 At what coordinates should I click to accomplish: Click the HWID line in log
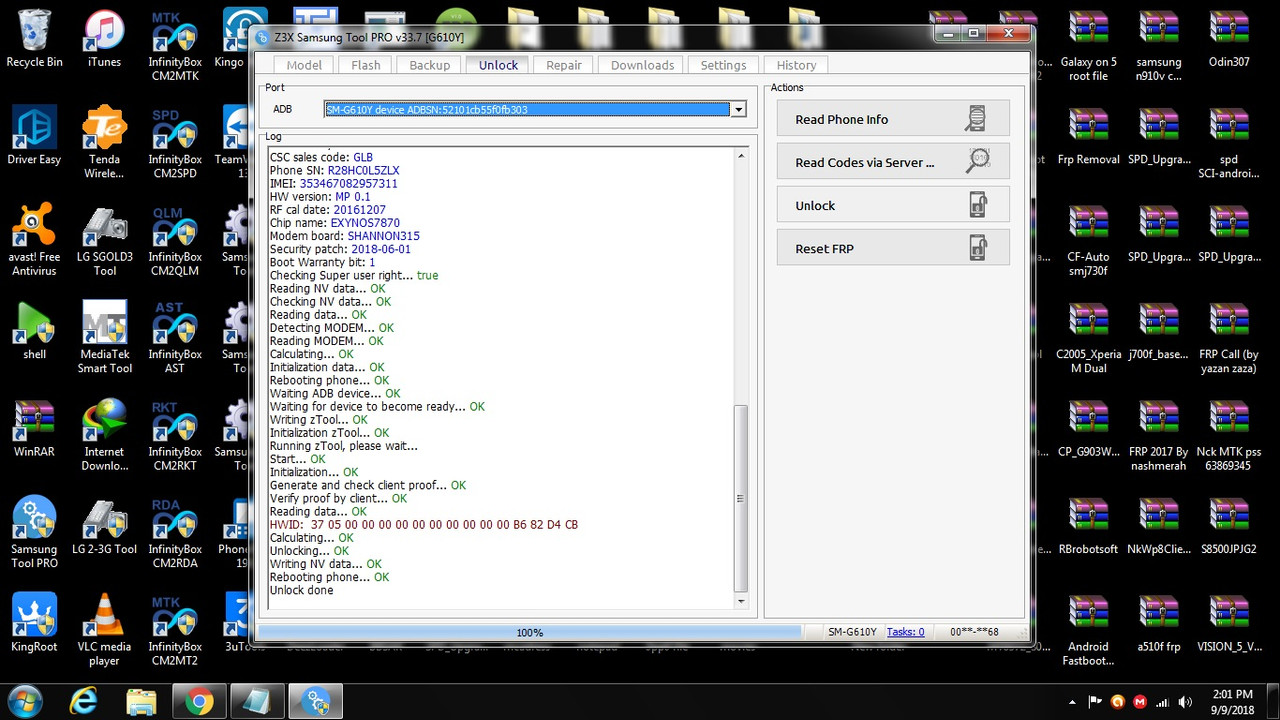click(423, 524)
